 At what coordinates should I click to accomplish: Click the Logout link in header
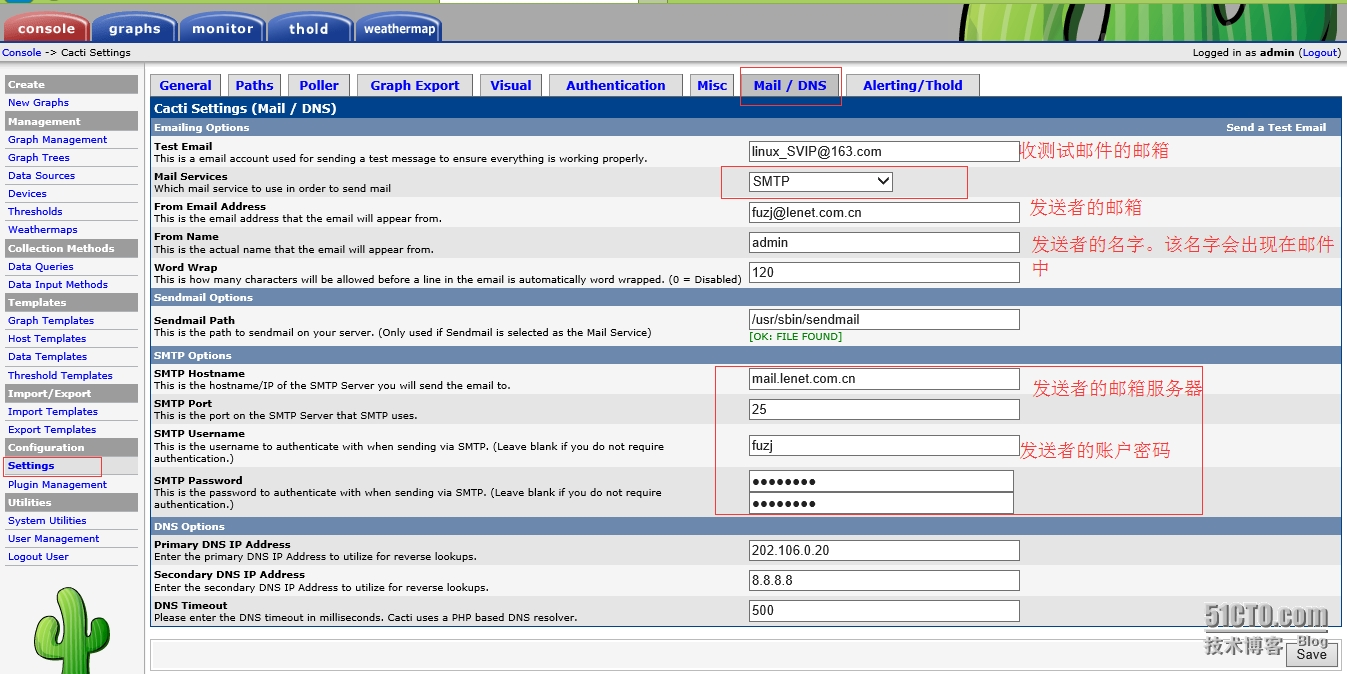point(1319,52)
